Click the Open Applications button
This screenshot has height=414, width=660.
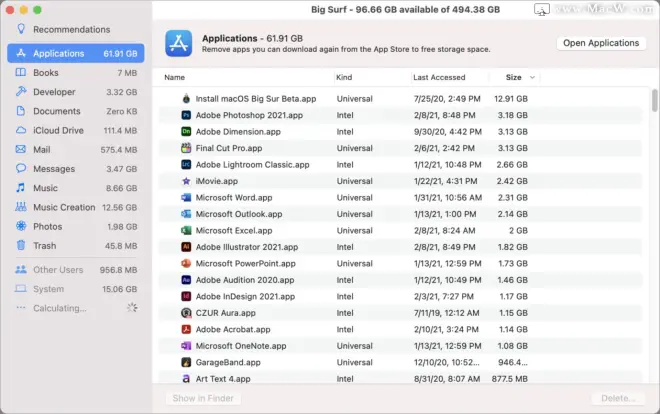coord(601,43)
